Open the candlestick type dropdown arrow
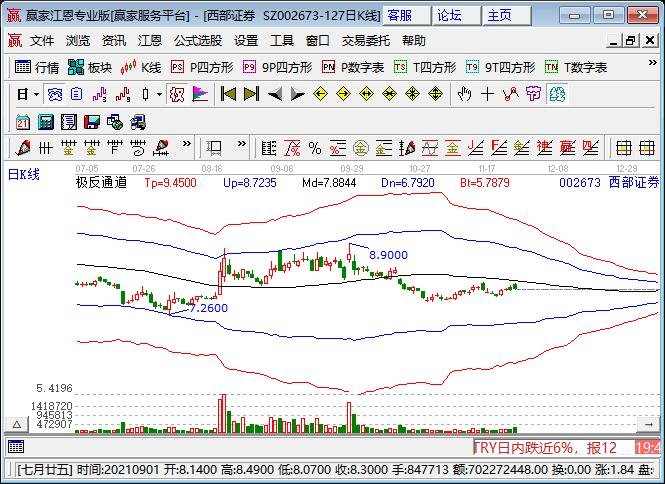 coord(159,94)
